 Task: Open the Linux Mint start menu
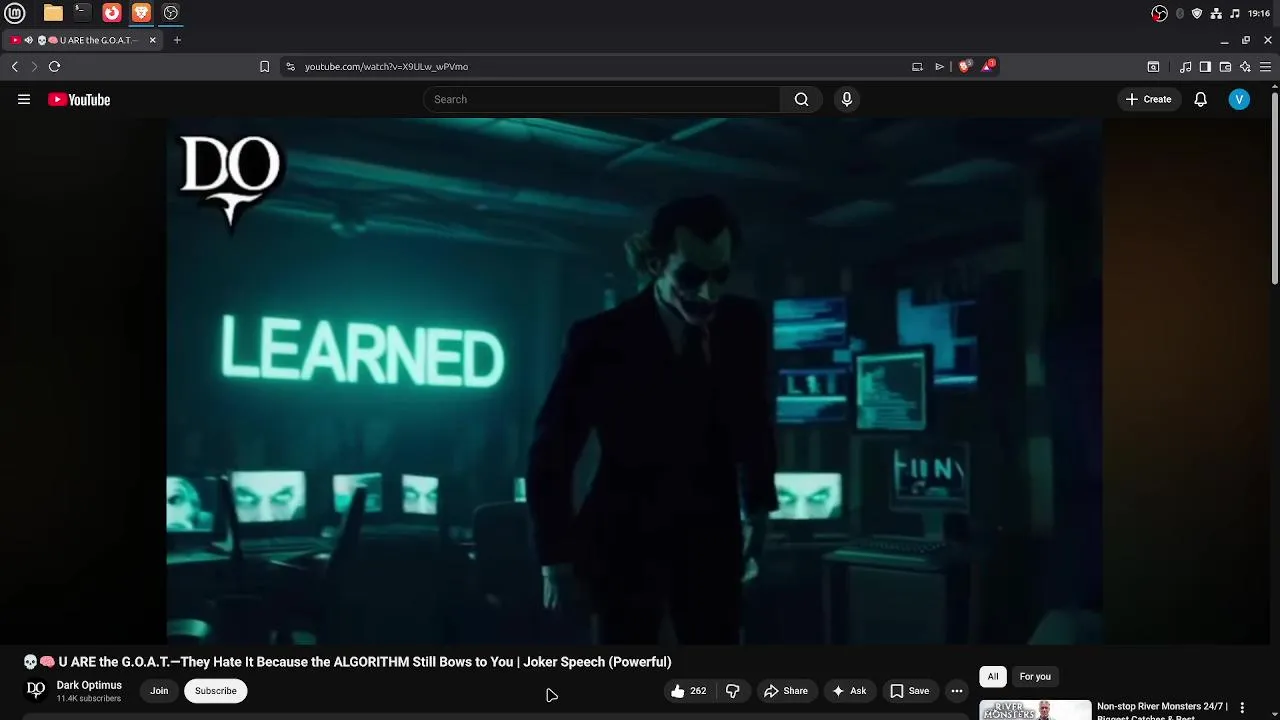15,13
